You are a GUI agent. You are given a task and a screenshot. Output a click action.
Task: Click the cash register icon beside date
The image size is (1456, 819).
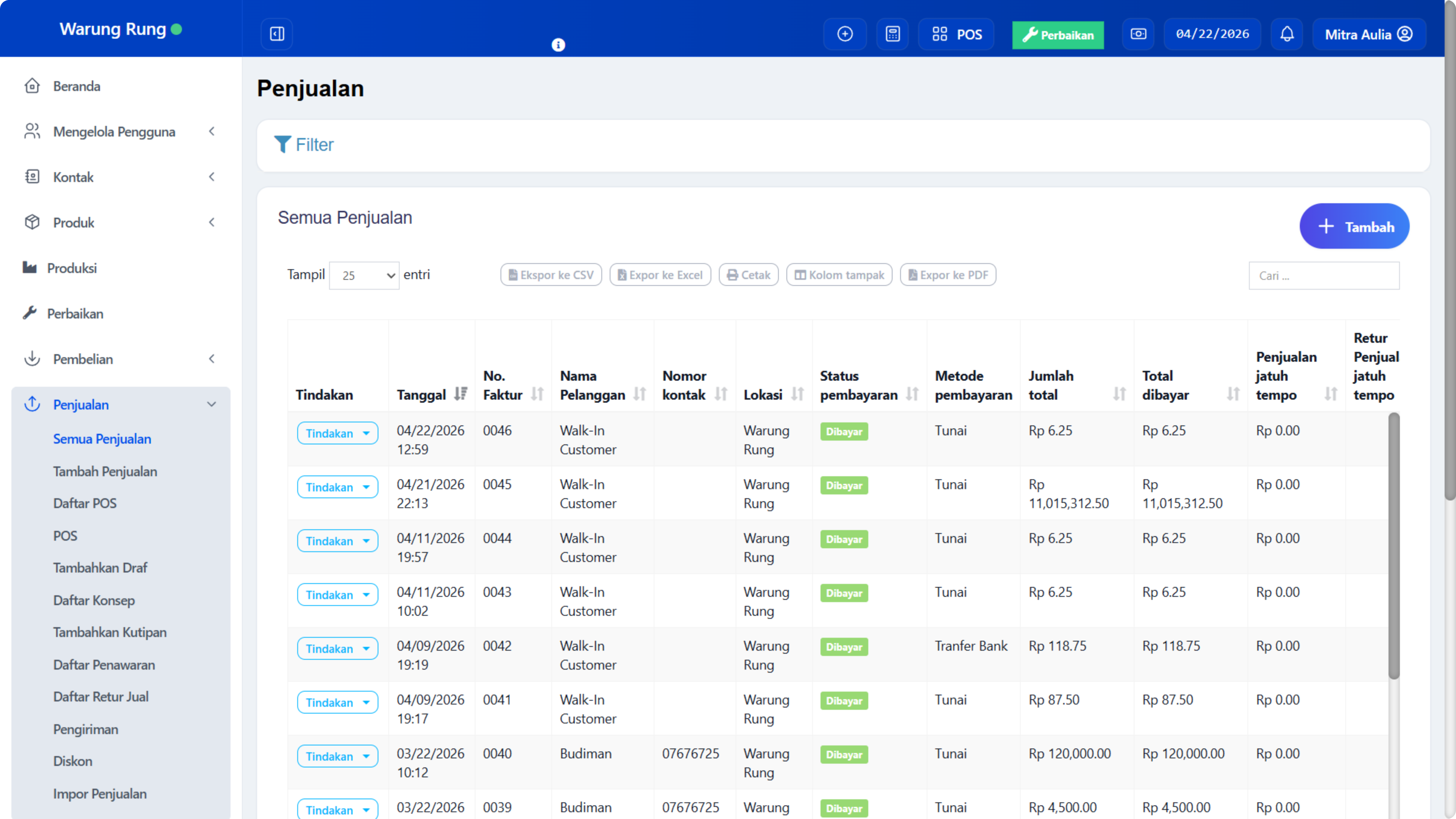tap(1138, 34)
